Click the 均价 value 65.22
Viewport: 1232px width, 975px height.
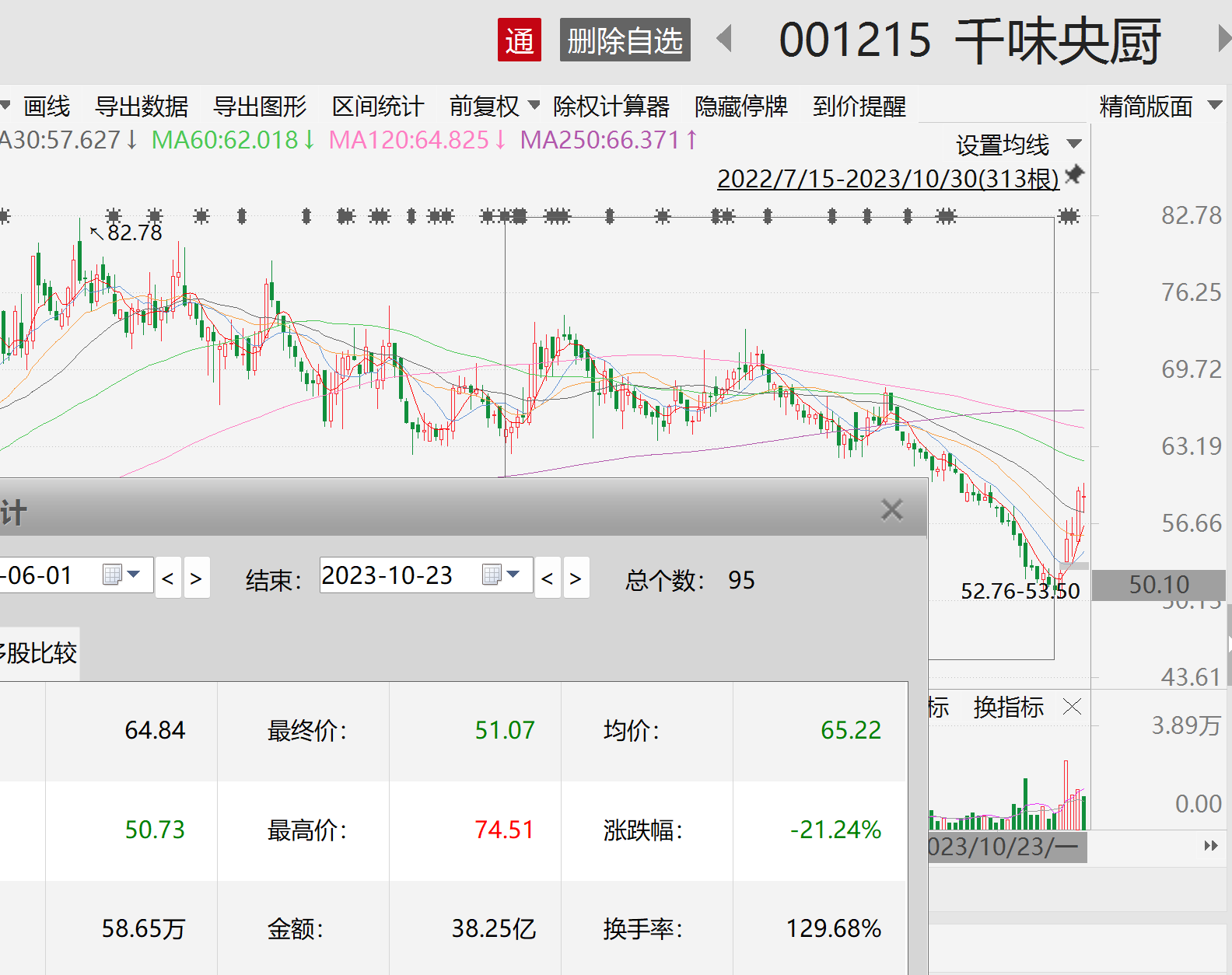[x=851, y=730]
